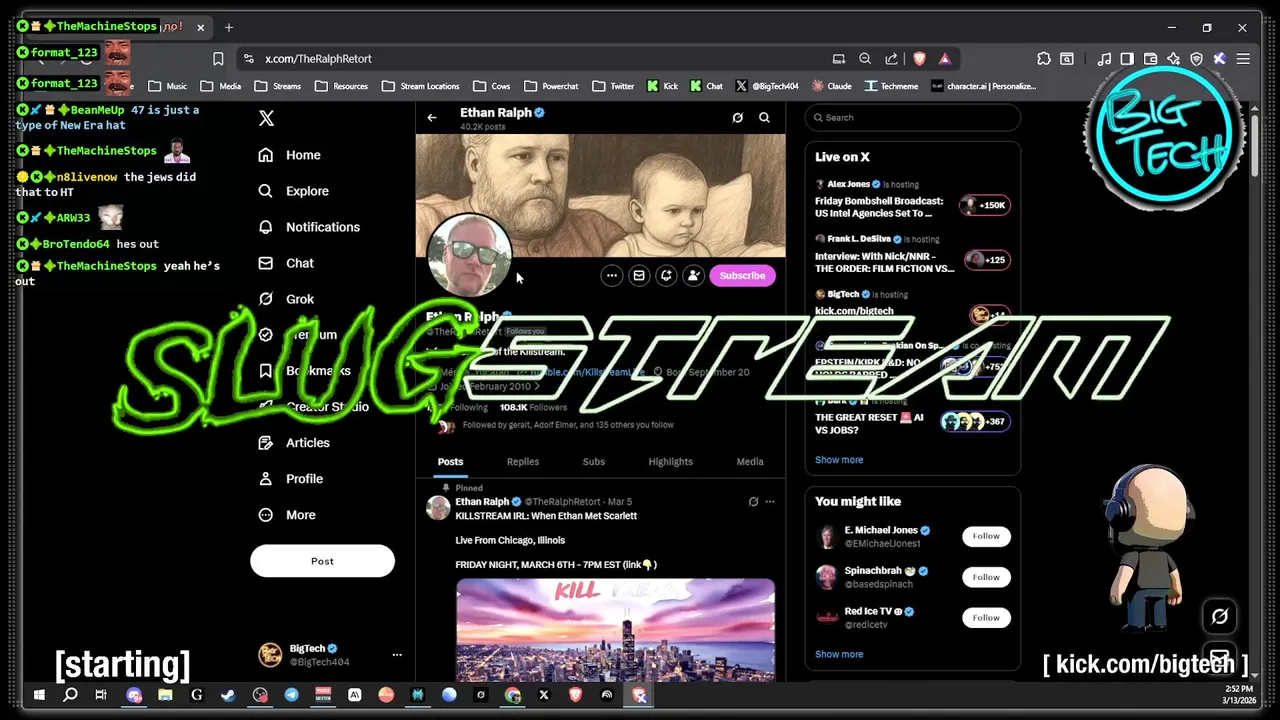Click the Brave Rewards triangle icon
The image size is (1280, 720).
[944, 59]
